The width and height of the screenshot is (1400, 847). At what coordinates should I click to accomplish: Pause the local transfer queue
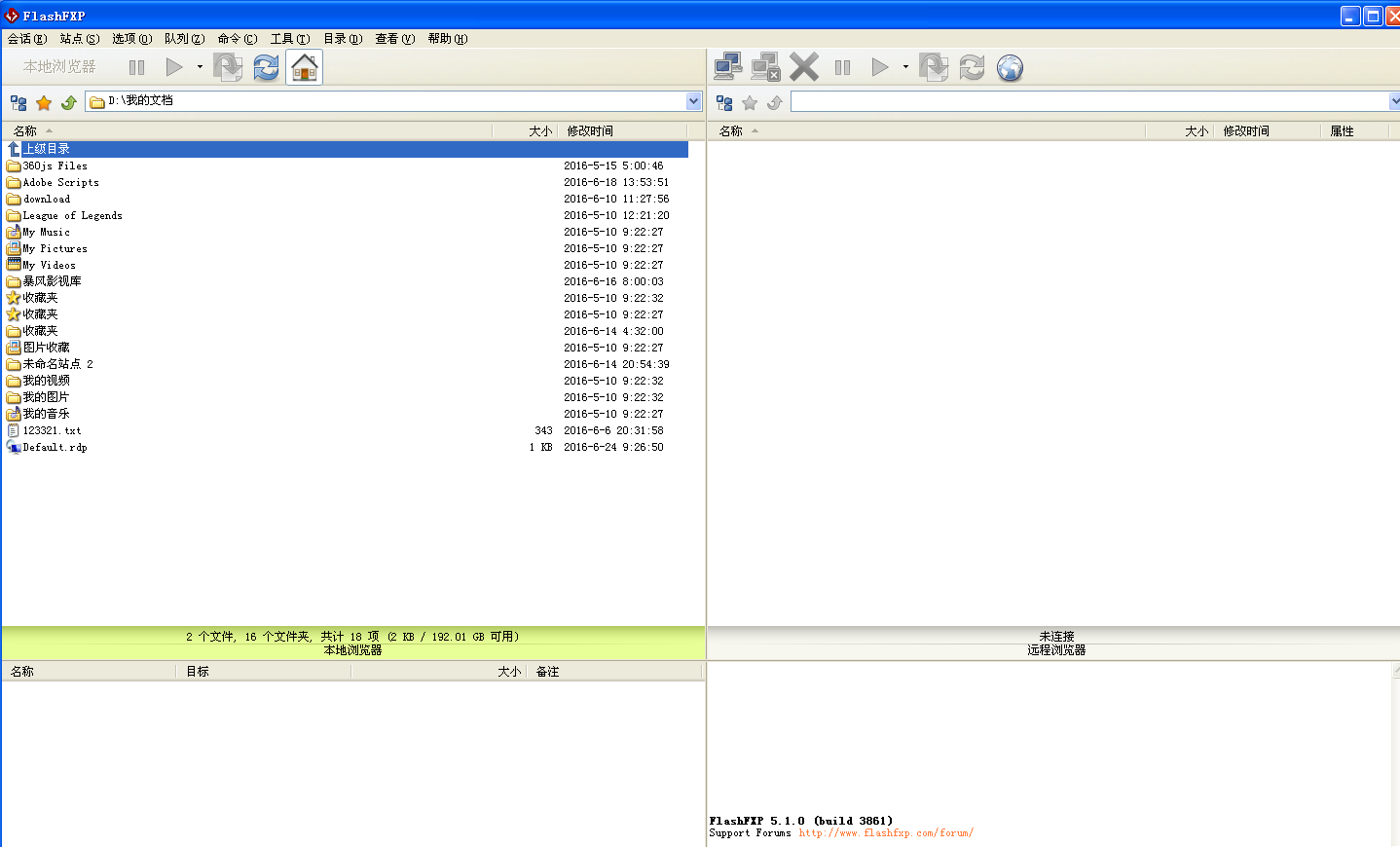[x=136, y=66]
